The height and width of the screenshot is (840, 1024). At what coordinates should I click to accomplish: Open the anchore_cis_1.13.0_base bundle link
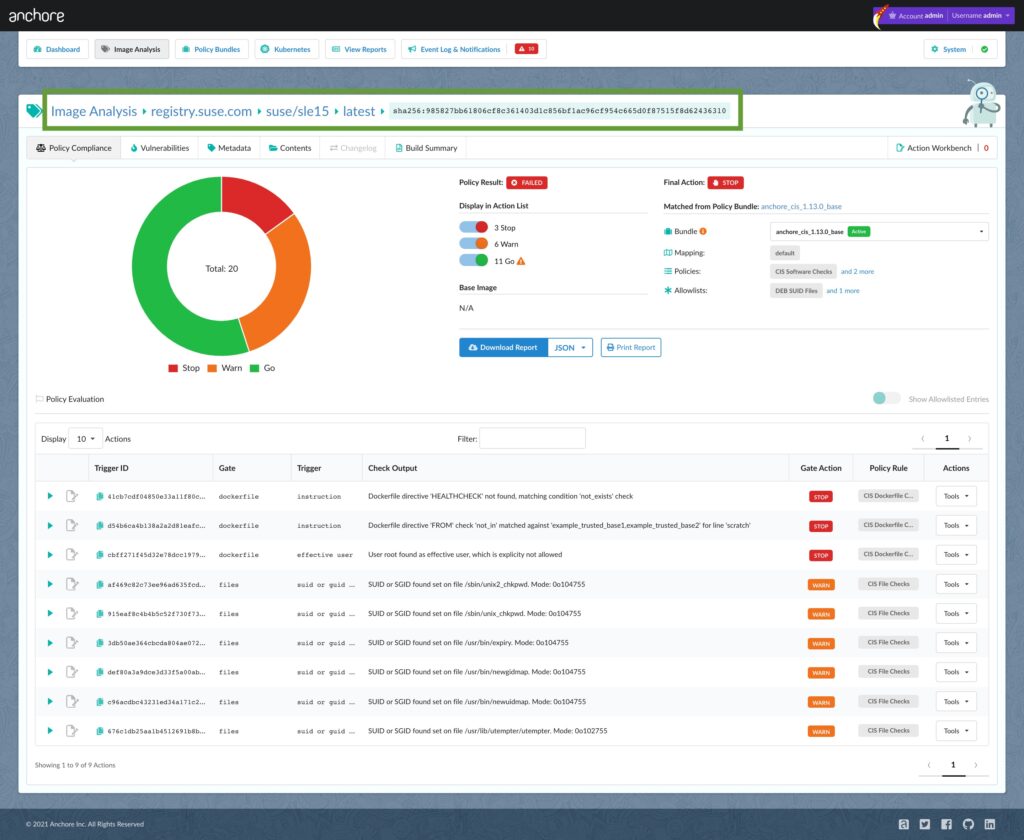pos(801,206)
